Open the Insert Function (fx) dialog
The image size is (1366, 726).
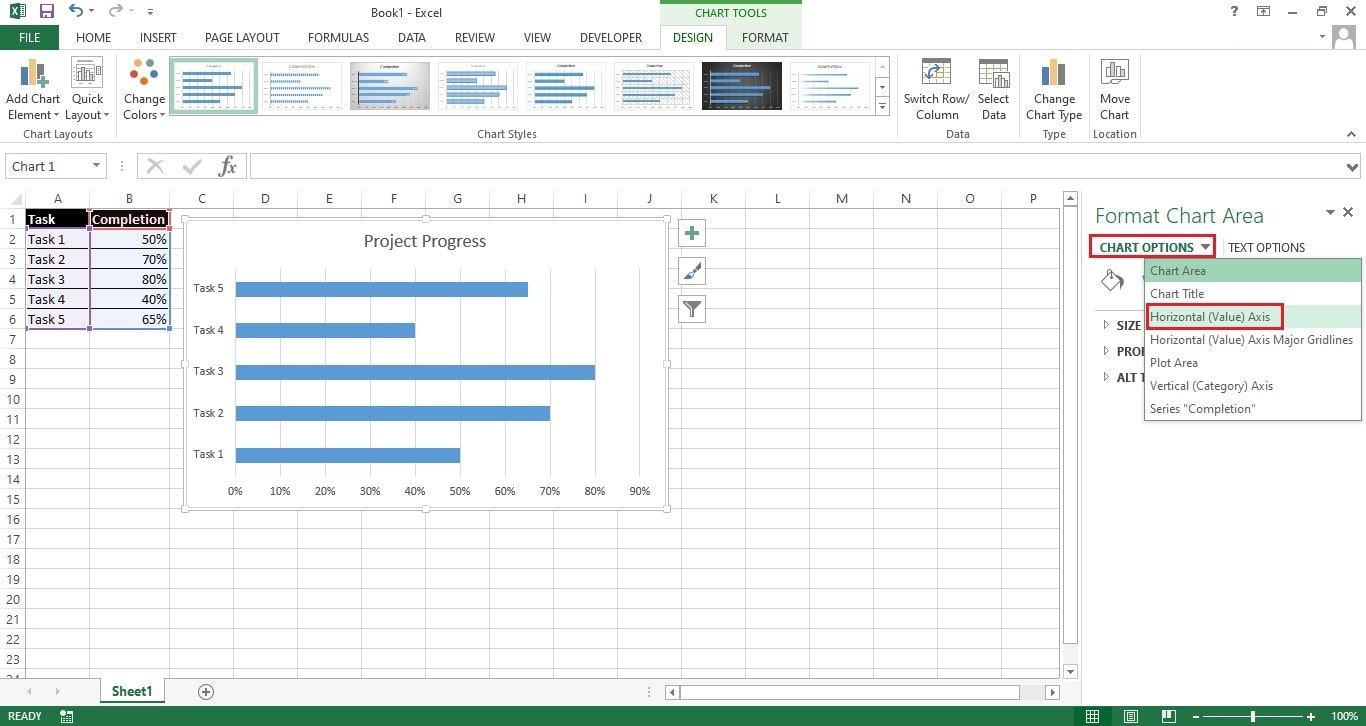click(228, 166)
